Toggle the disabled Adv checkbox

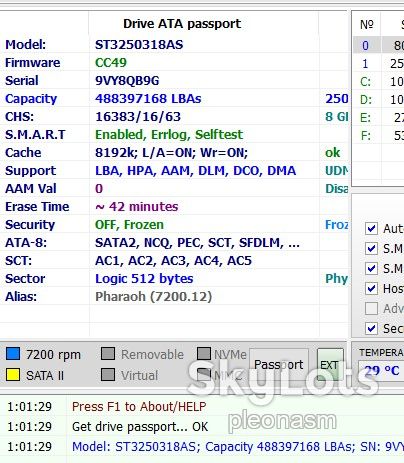pyautogui.click(x=371, y=308)
